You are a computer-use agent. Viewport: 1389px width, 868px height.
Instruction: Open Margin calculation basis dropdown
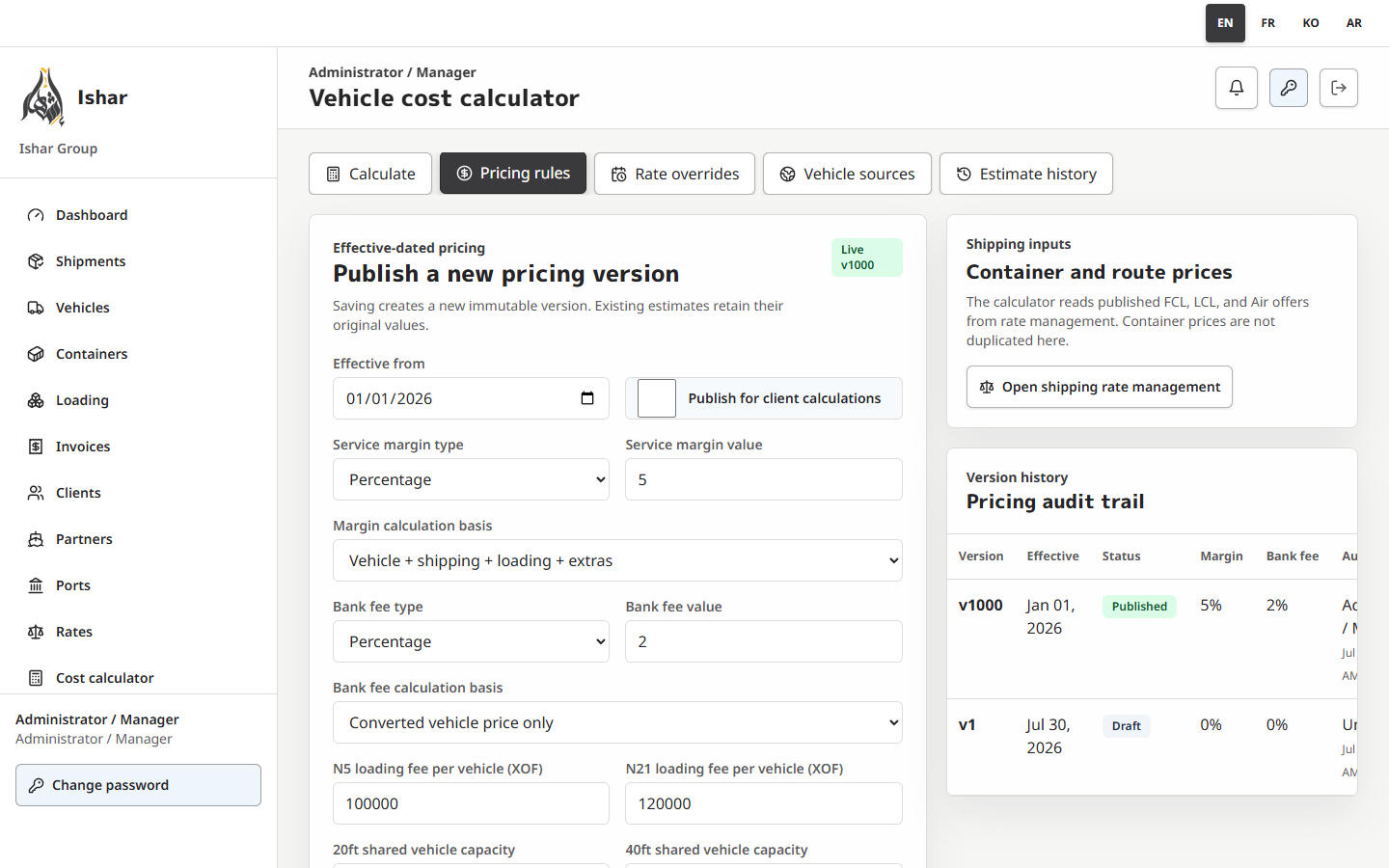point(617,560)
